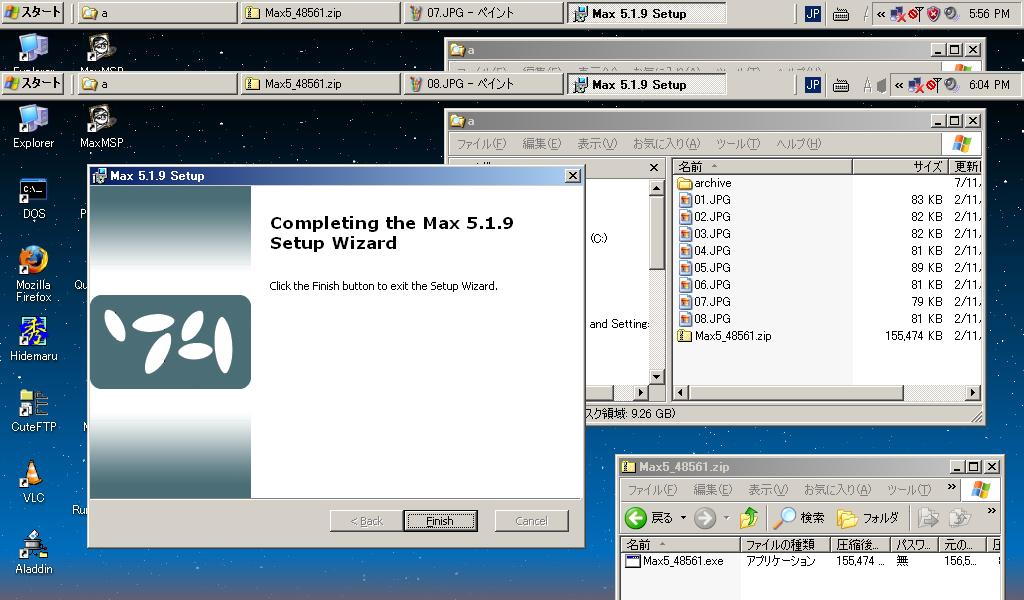Click the speaker volume icon in the 6:04 PM tray
This screenshot has width=1024, height=600.
[951, 85]
